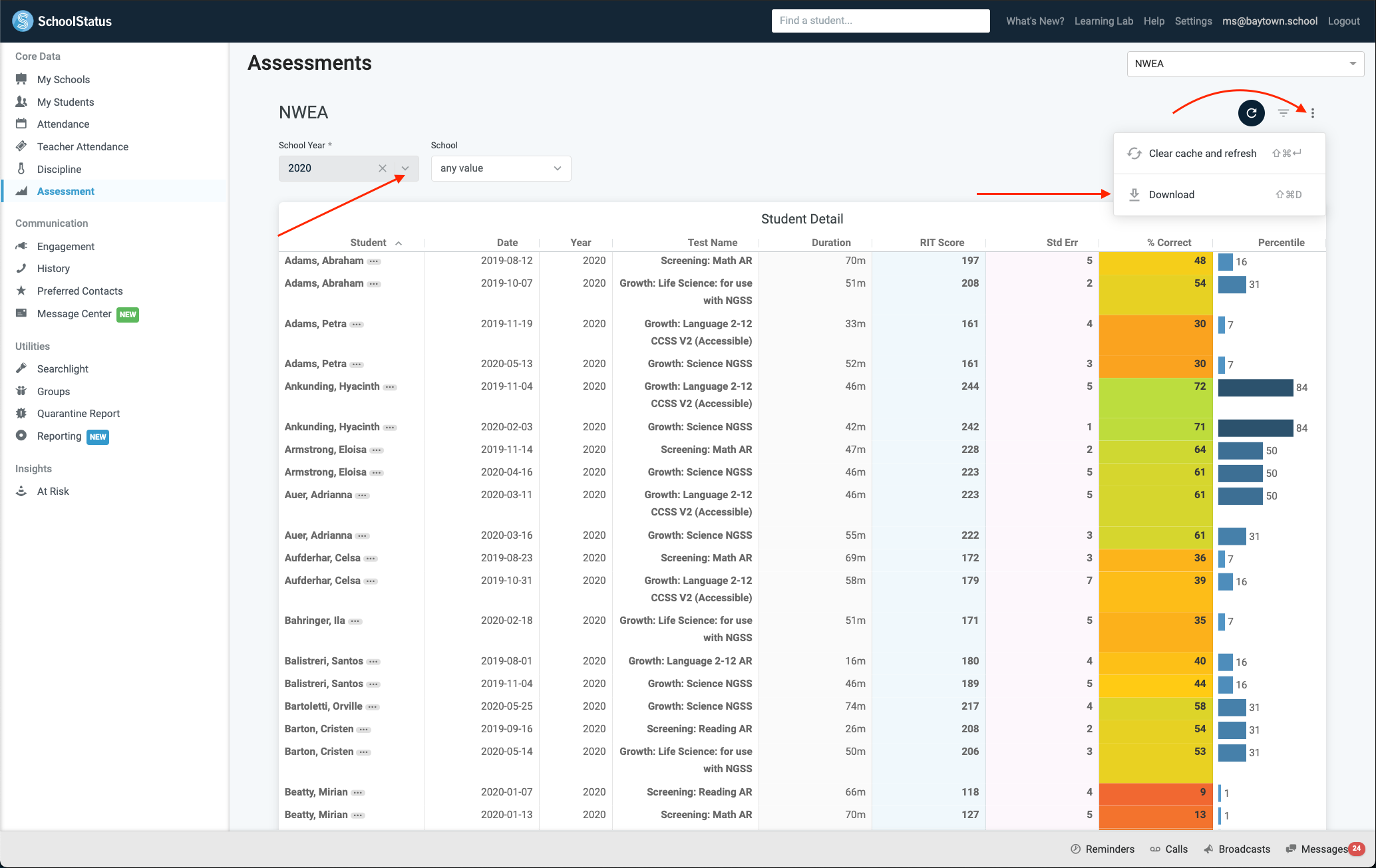The image size is (1376, 868).
Task: Click Armstrong, Eloisa percentile bar 2019-11-14
Action: click(1240, 450)
